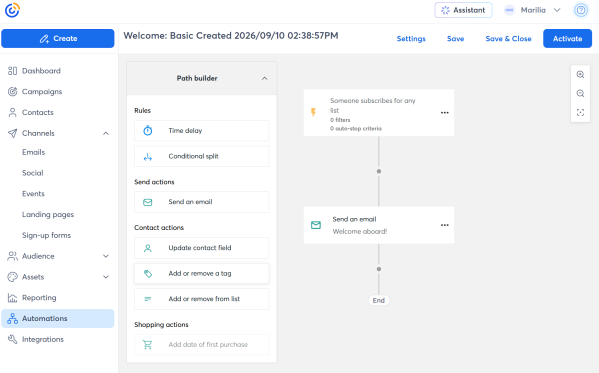The width and height of the screenshot is (599, 373).
Task: Open the subscribe trigger card
Action: 379,113
